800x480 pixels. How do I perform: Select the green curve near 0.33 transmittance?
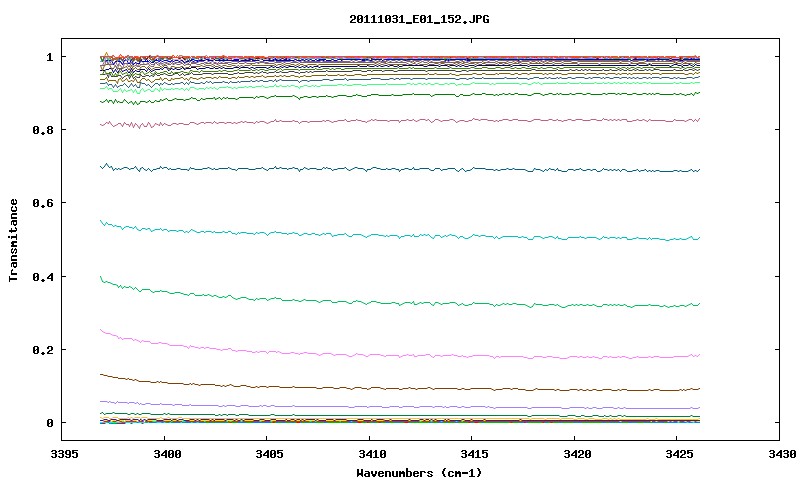(x=398, y=304)
